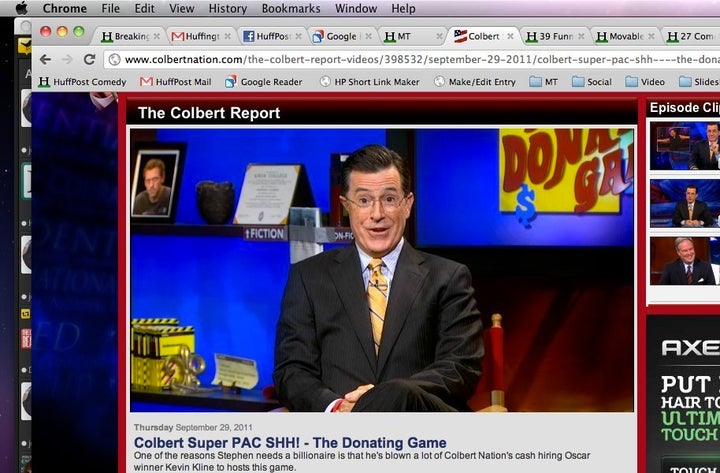Open the View menu
720x473 pixels.
(x=181, y=8)
